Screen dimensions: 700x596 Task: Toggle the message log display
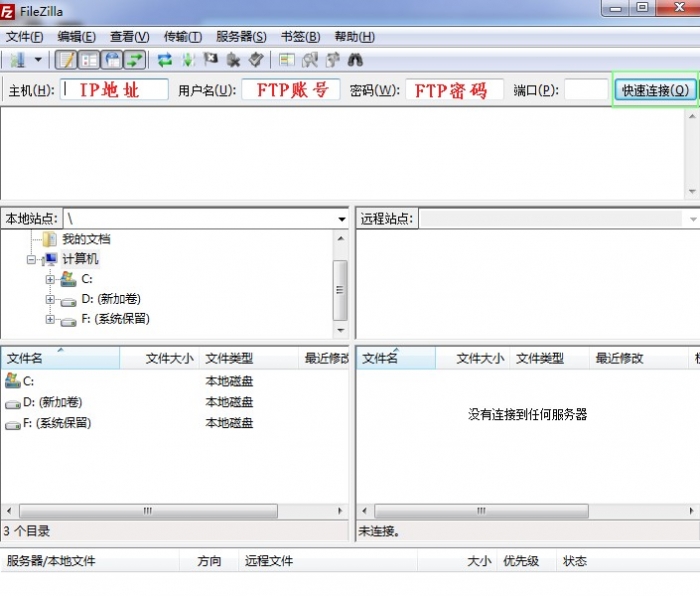coord(66,60)
